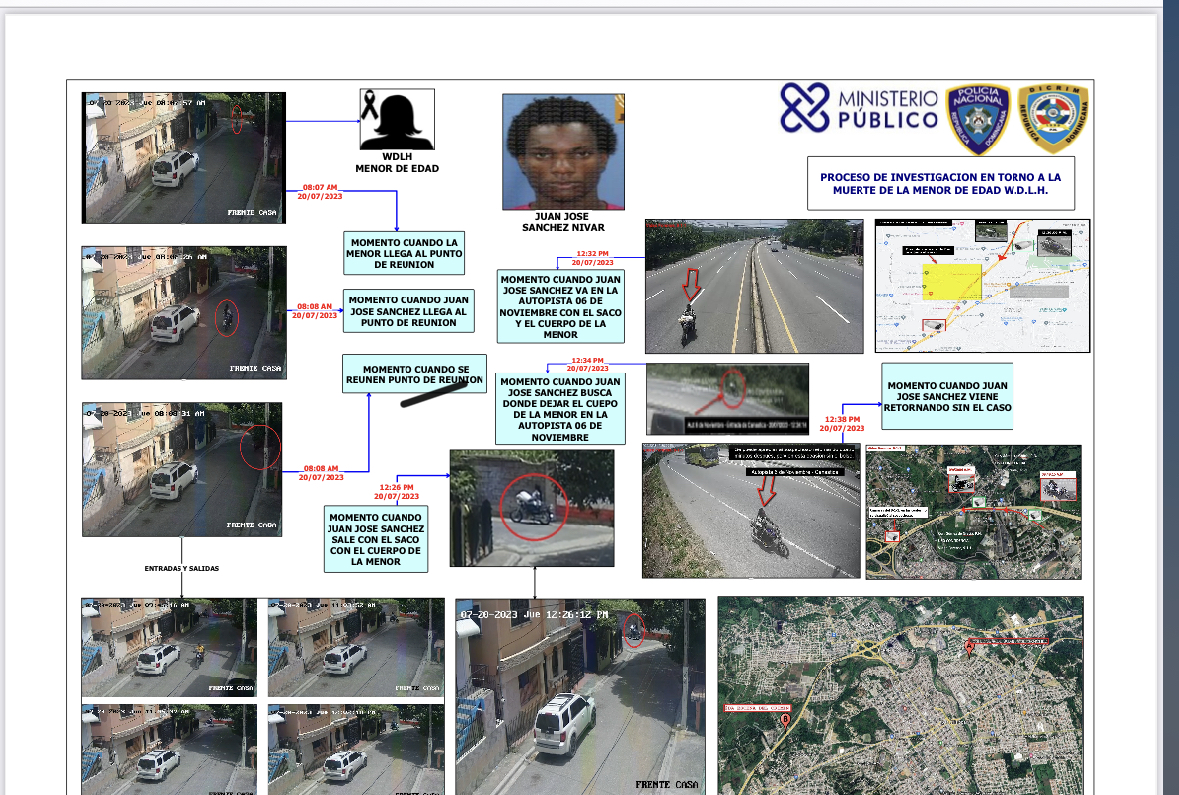Click the CCTV frame stamped 08:08:31 AM
The width and height of the screenshot is (1179, 795).
182,469
